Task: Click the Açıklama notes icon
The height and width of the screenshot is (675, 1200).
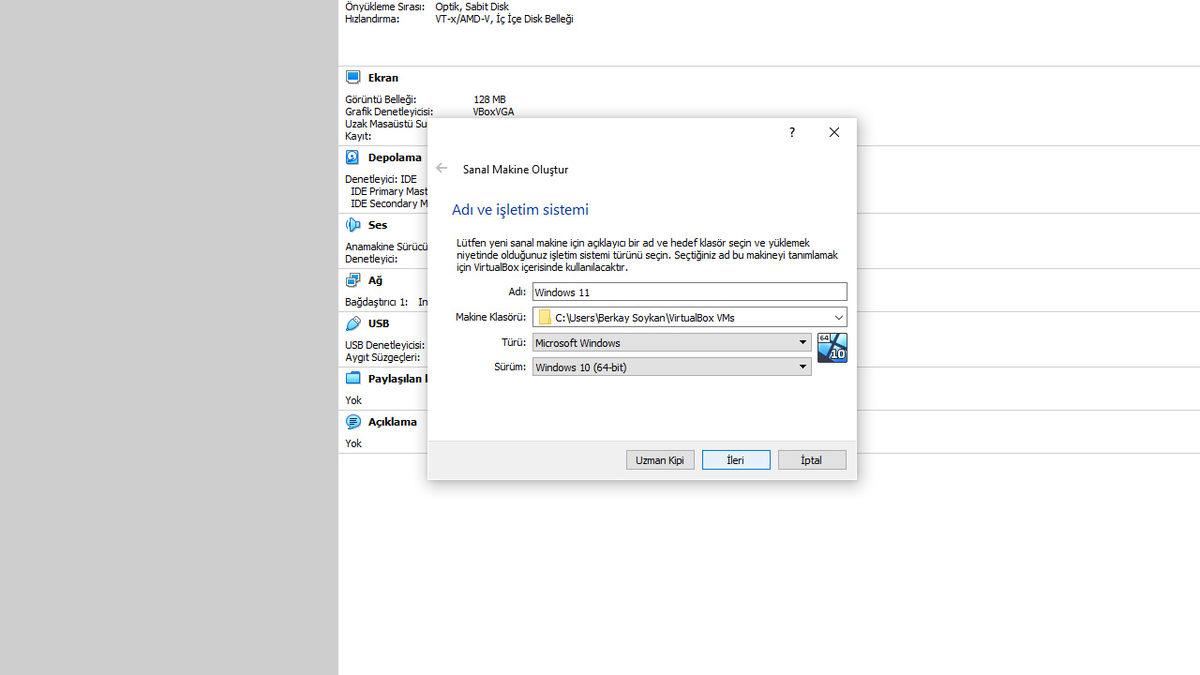Action: coord(352,421)
